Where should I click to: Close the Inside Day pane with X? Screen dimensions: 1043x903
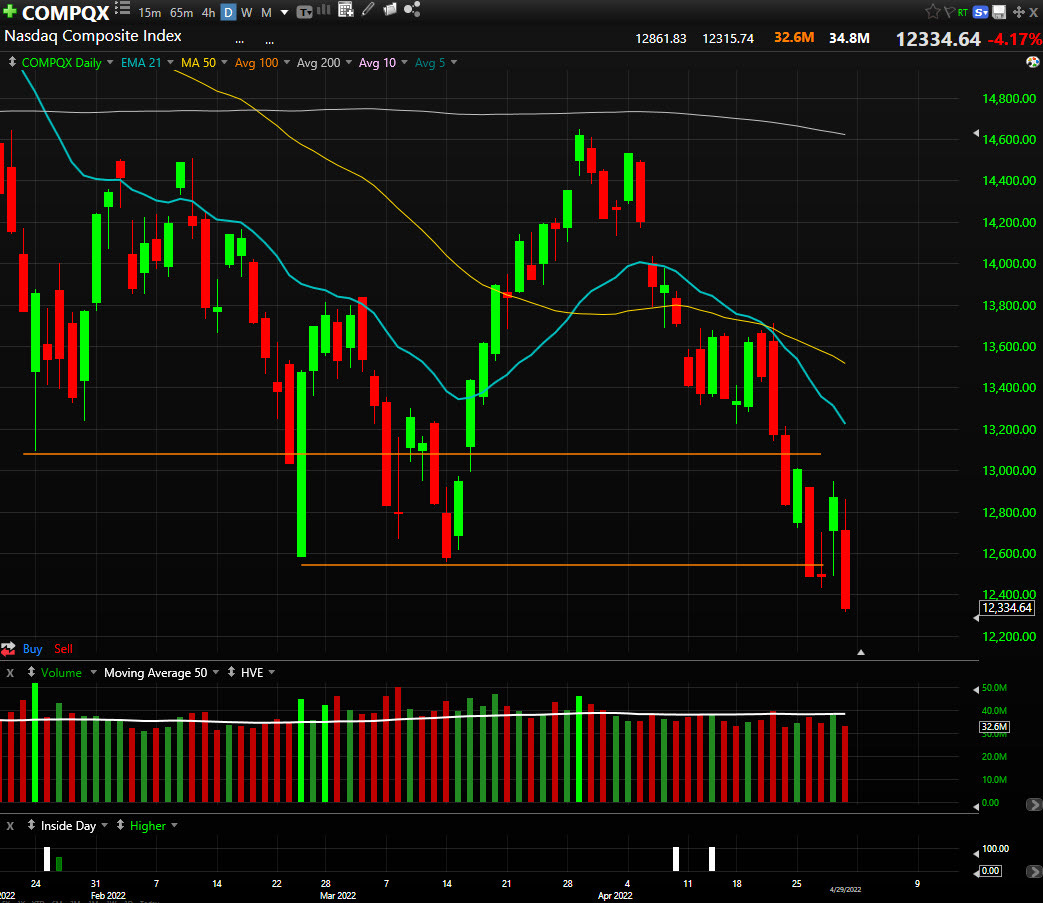pos(10,826)
